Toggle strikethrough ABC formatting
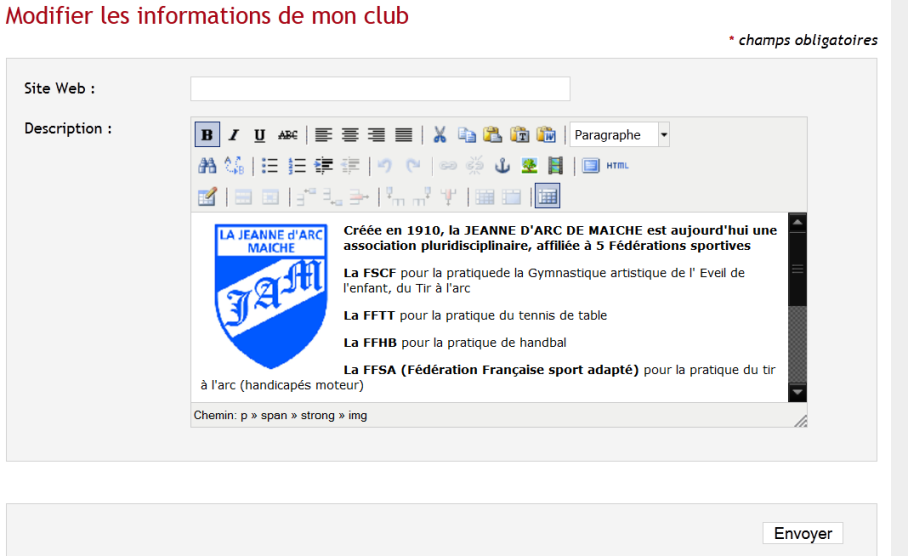The width and height of the screenshot is (908, 556). click(x=287, y=135)
